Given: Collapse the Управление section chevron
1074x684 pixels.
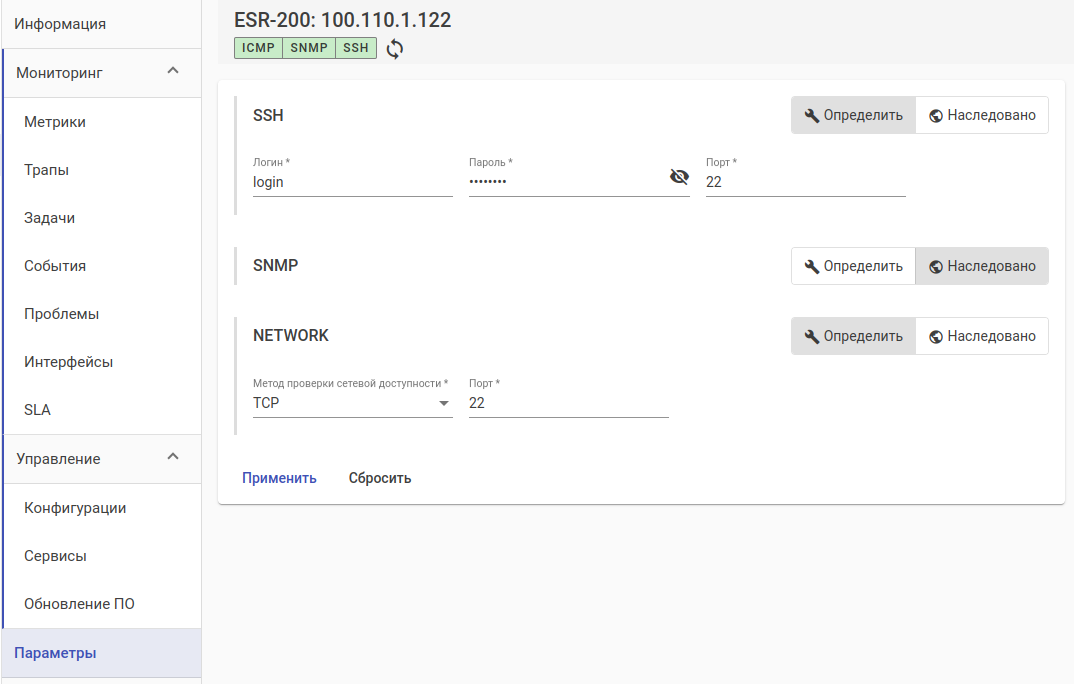Looking at the screenshot, I should click(x=173, y=457).
